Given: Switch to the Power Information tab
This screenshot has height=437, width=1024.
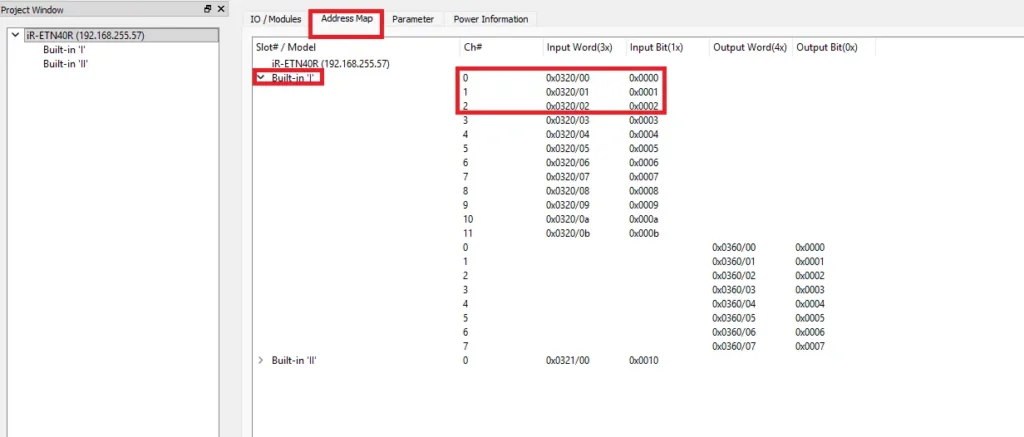Looking at the screenshot, I should pyautogui.click(x=490, y=19).
